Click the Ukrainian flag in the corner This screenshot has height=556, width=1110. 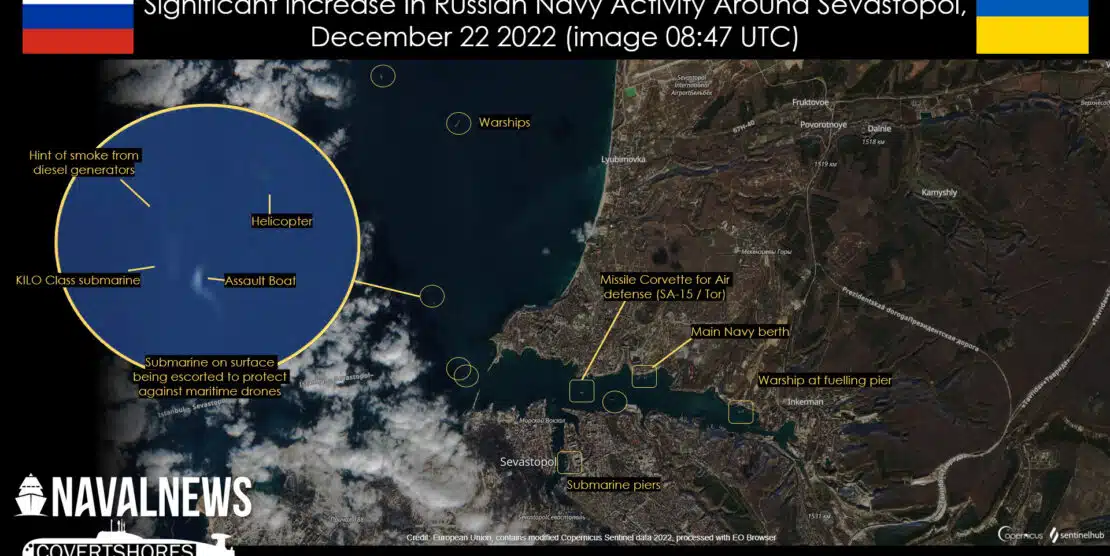(1032, 27)
